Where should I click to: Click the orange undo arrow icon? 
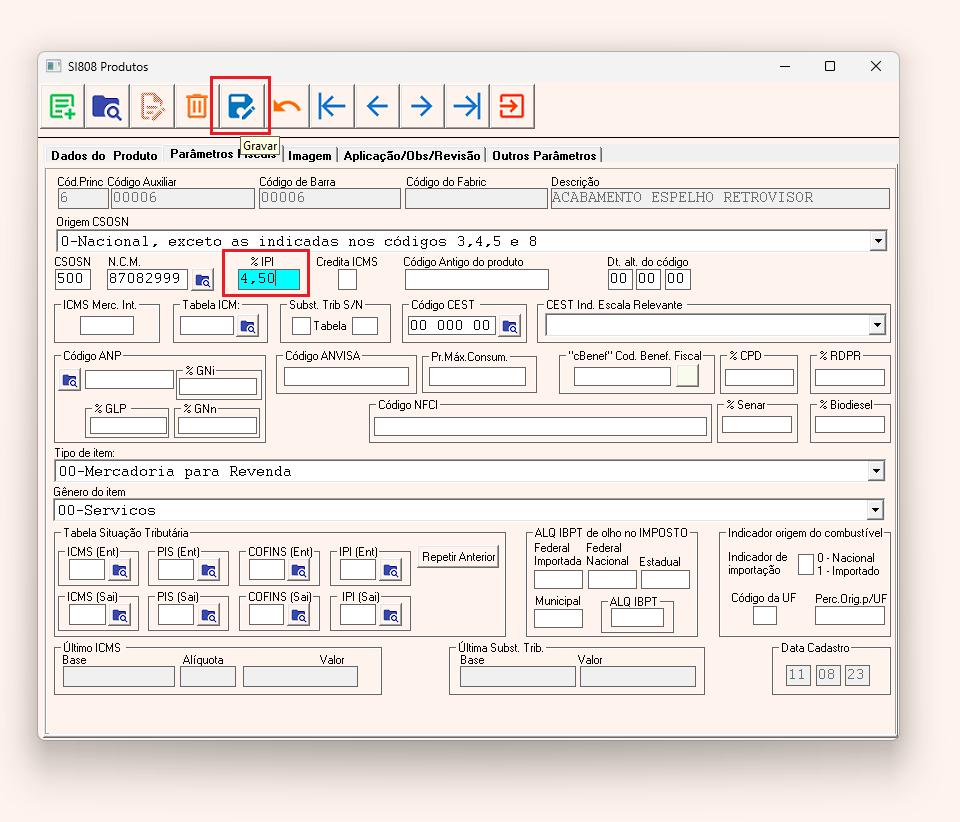[x=287, y=106]
